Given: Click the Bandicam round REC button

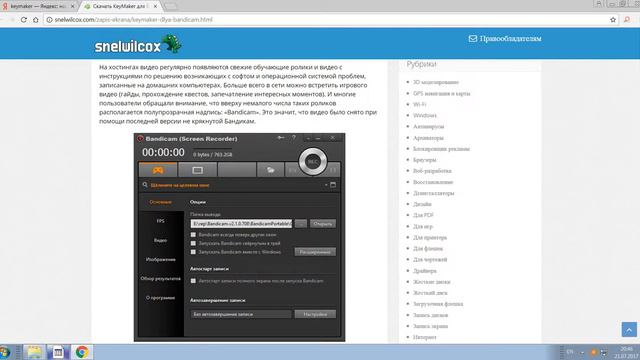Looking at the screenshot, I should pyautogui.click(x=313, y=162).
